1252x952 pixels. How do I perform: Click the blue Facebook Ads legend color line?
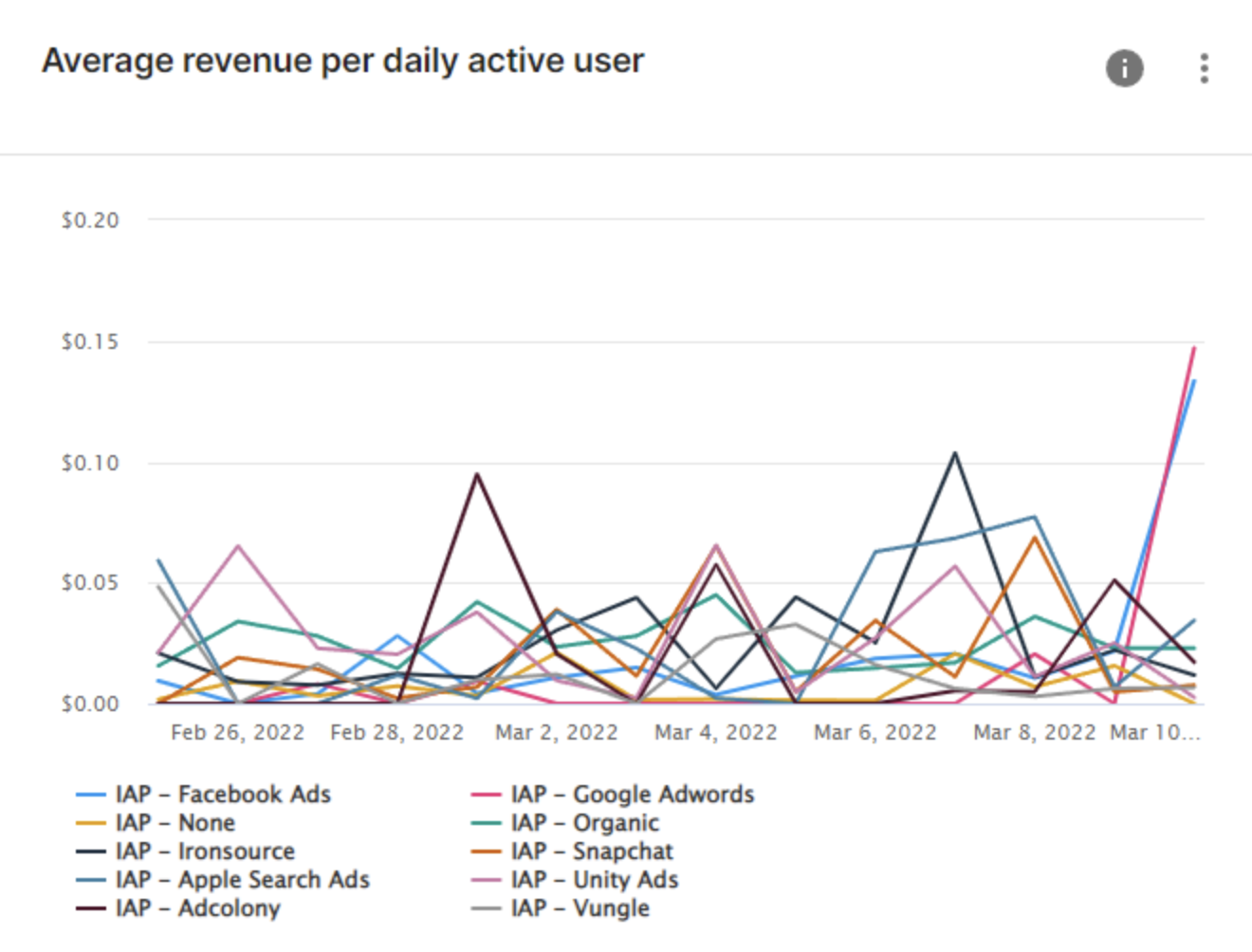[x=90, y=795]
